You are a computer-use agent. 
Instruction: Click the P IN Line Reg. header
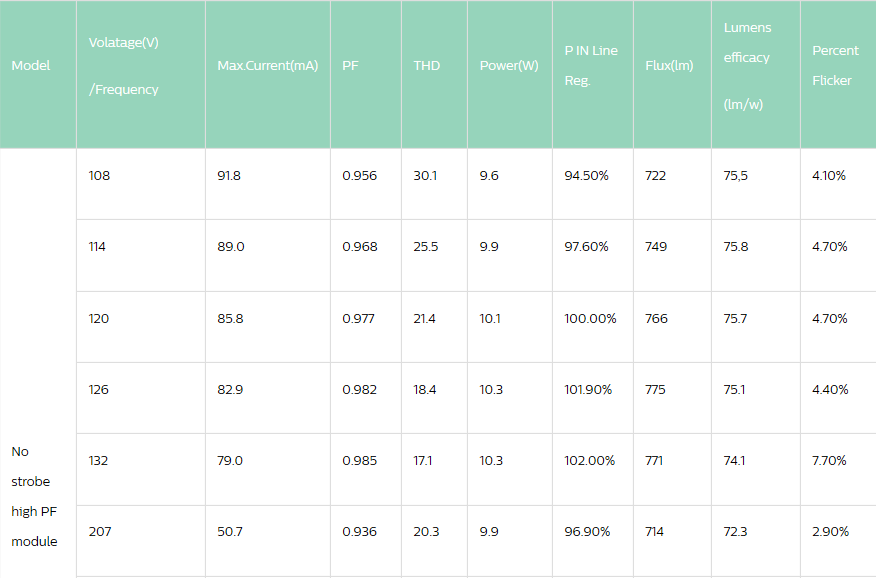(591, 66)
